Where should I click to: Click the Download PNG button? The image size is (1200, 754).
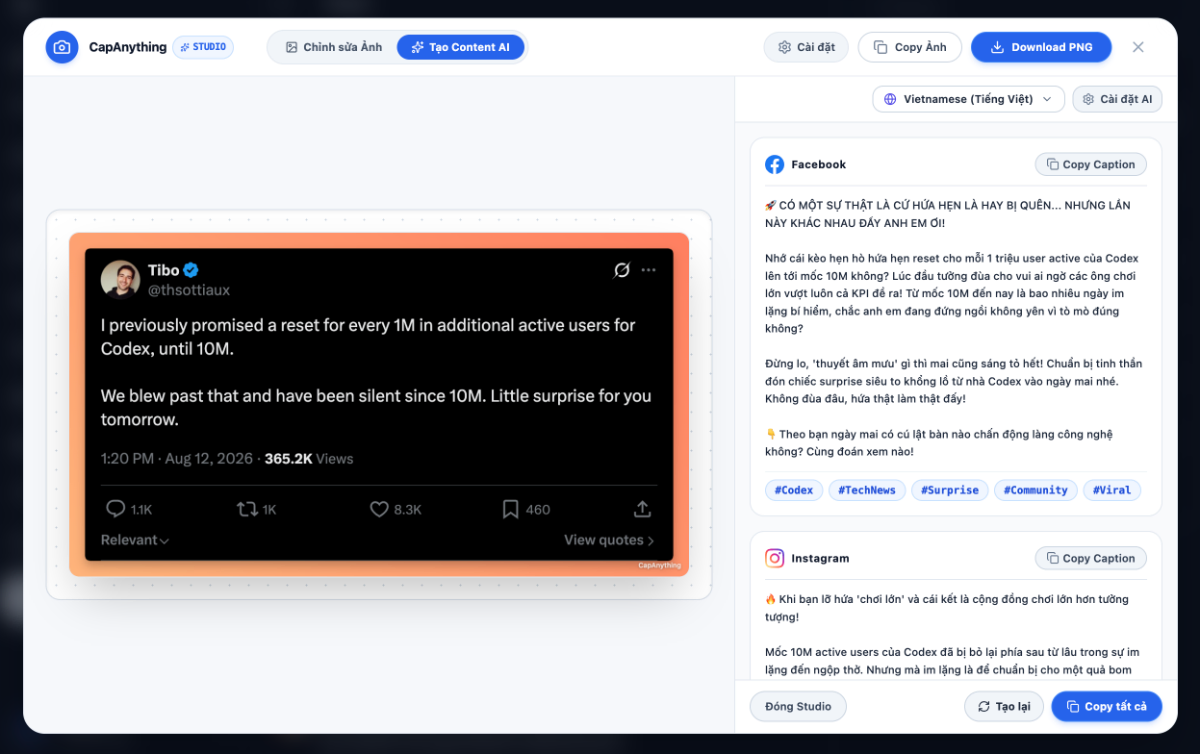(1041, 47)
